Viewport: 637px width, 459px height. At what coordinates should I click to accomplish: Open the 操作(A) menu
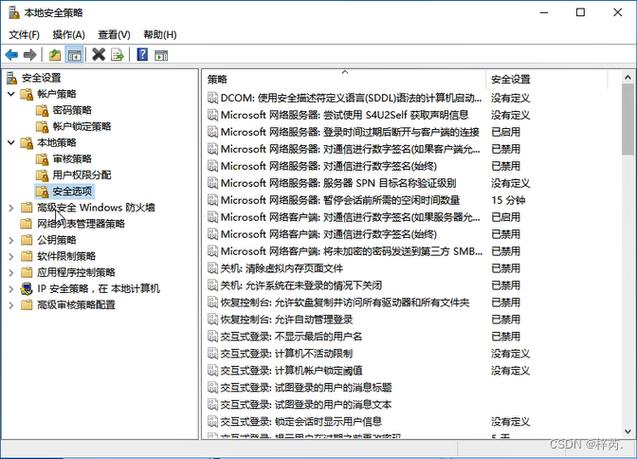[x=69, y=35]
